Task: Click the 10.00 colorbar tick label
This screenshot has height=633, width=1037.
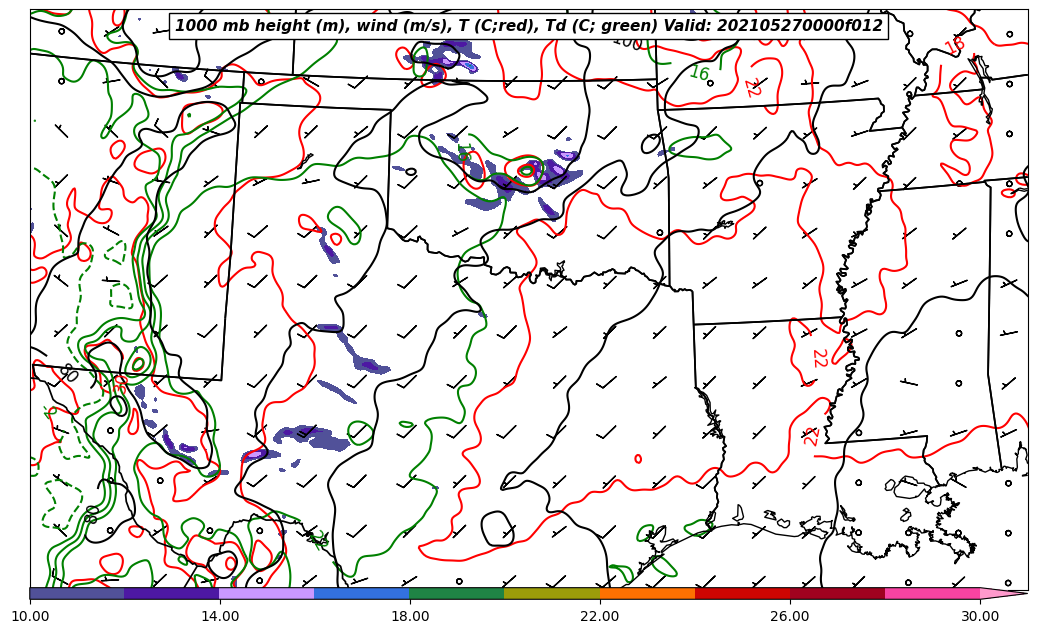Action: [30, 616]
